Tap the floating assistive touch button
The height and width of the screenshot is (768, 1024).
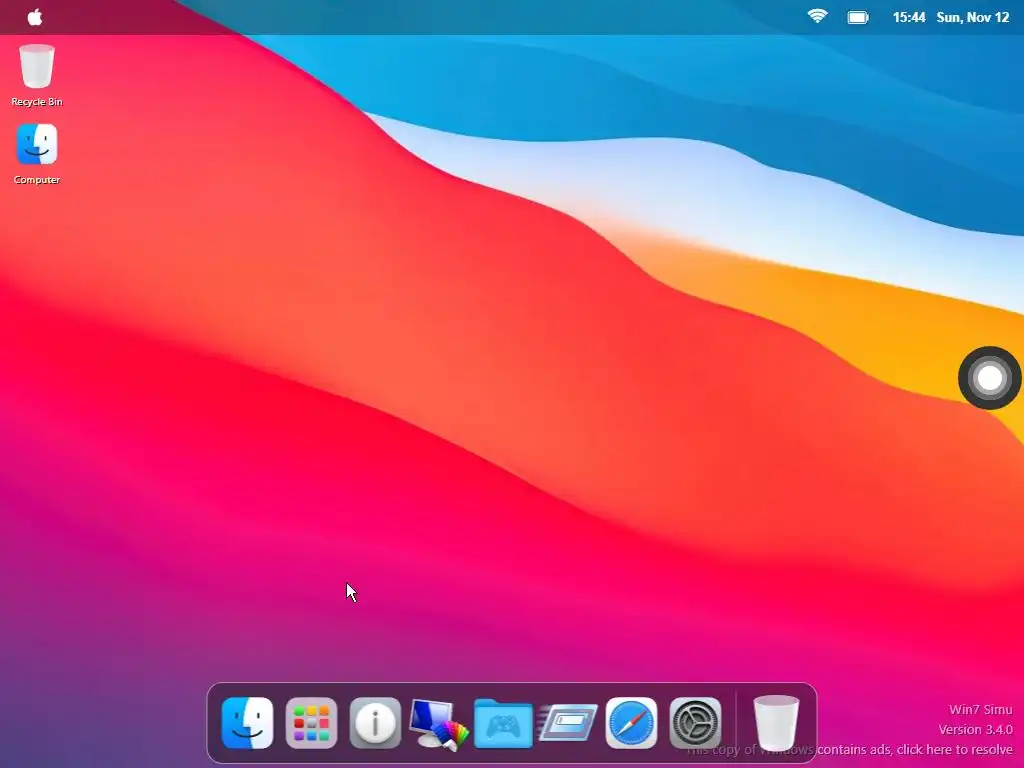click(x=989, y=378)
